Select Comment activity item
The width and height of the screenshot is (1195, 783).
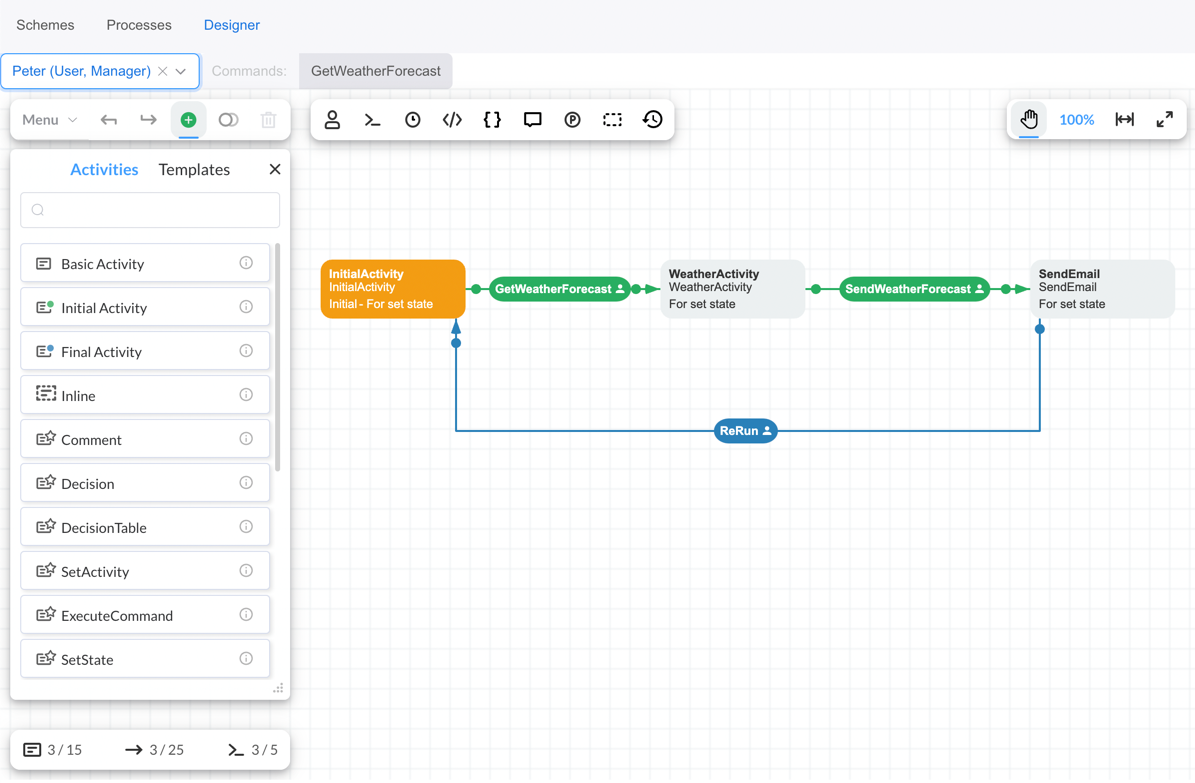(x=145, y=439)
